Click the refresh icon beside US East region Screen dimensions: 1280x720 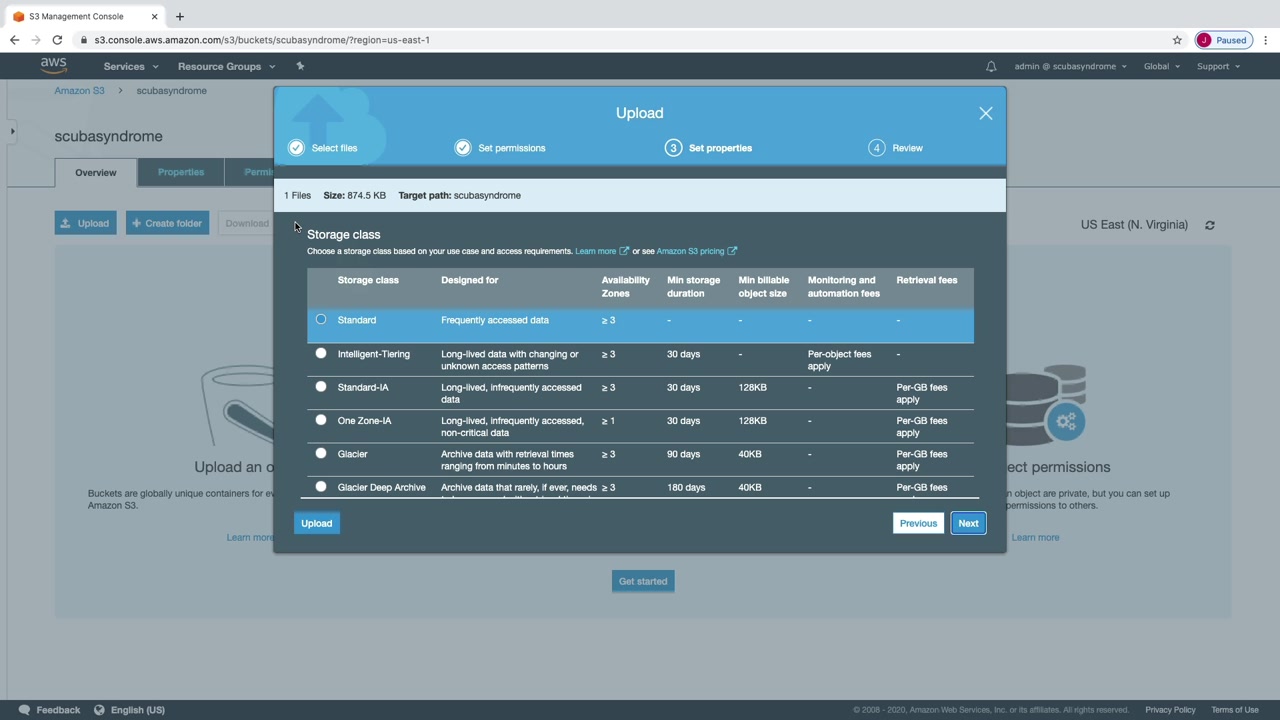pyautogui.click(x=1210, y=225)
